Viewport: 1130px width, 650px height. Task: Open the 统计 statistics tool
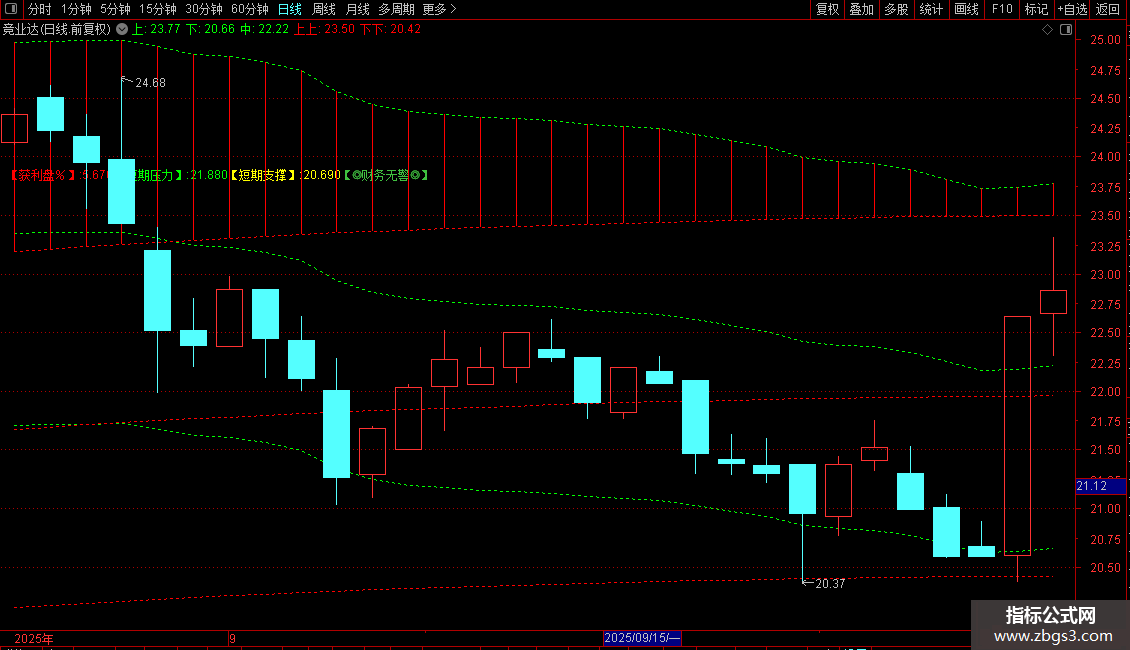tap(931, 9)
